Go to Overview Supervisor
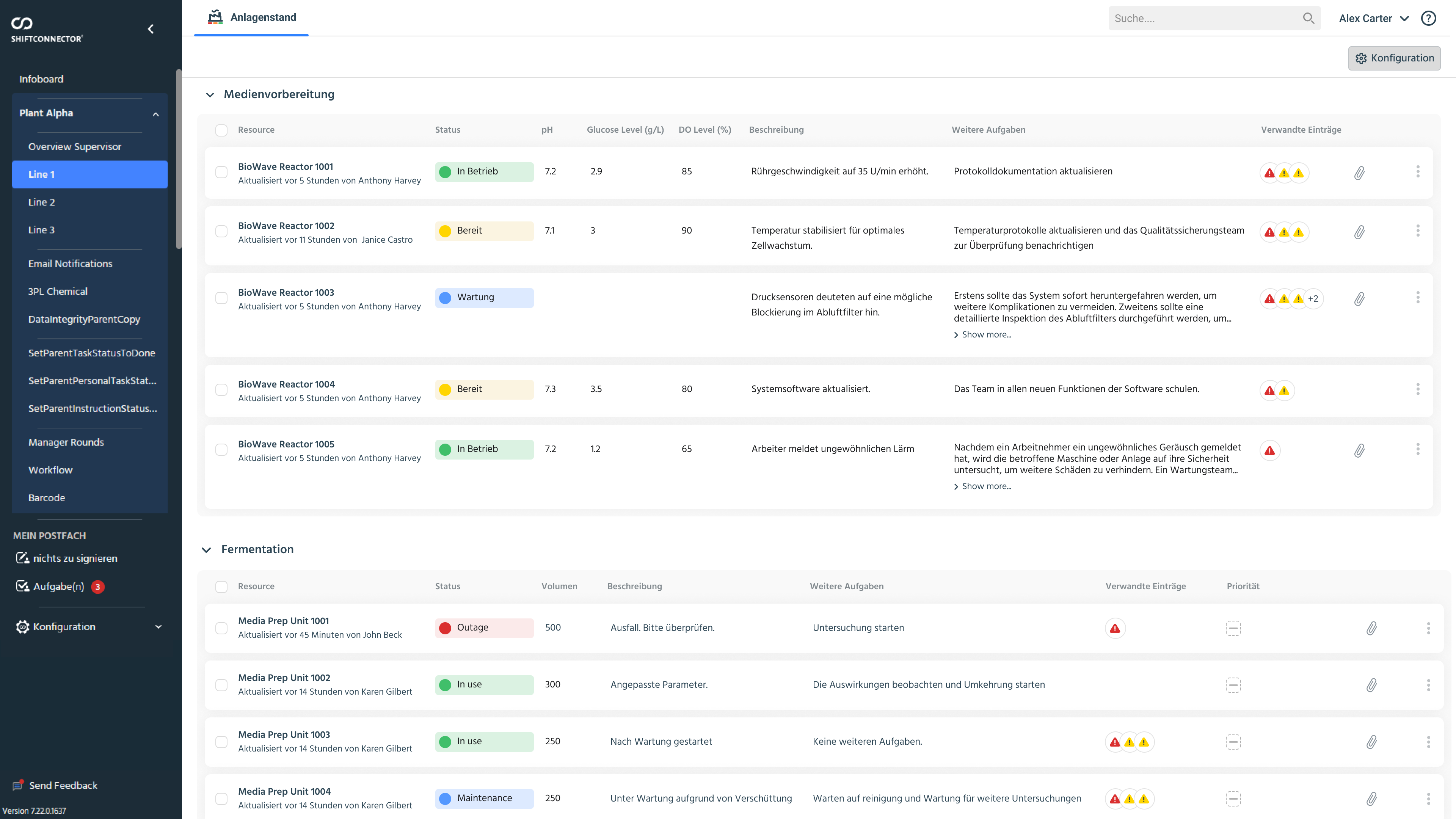 pyautogui.click(x=89, y=146)
